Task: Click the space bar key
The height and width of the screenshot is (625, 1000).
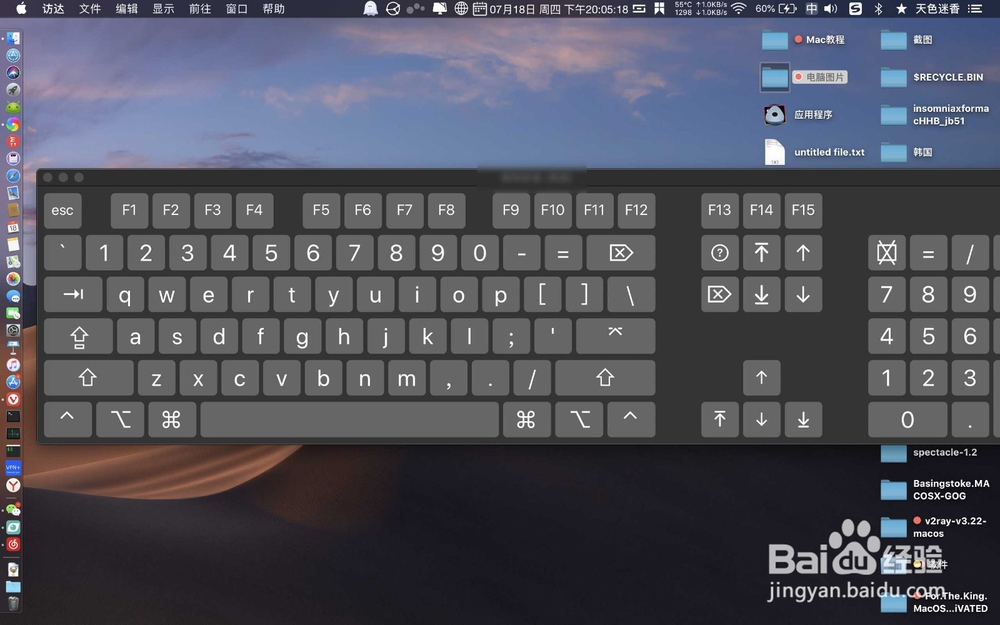Action: point(349,420)
